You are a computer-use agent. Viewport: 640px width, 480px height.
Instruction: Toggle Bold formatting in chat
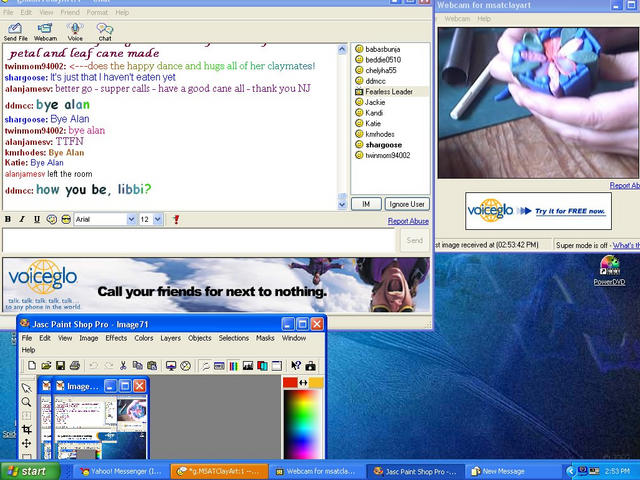(x=8, y=220)
